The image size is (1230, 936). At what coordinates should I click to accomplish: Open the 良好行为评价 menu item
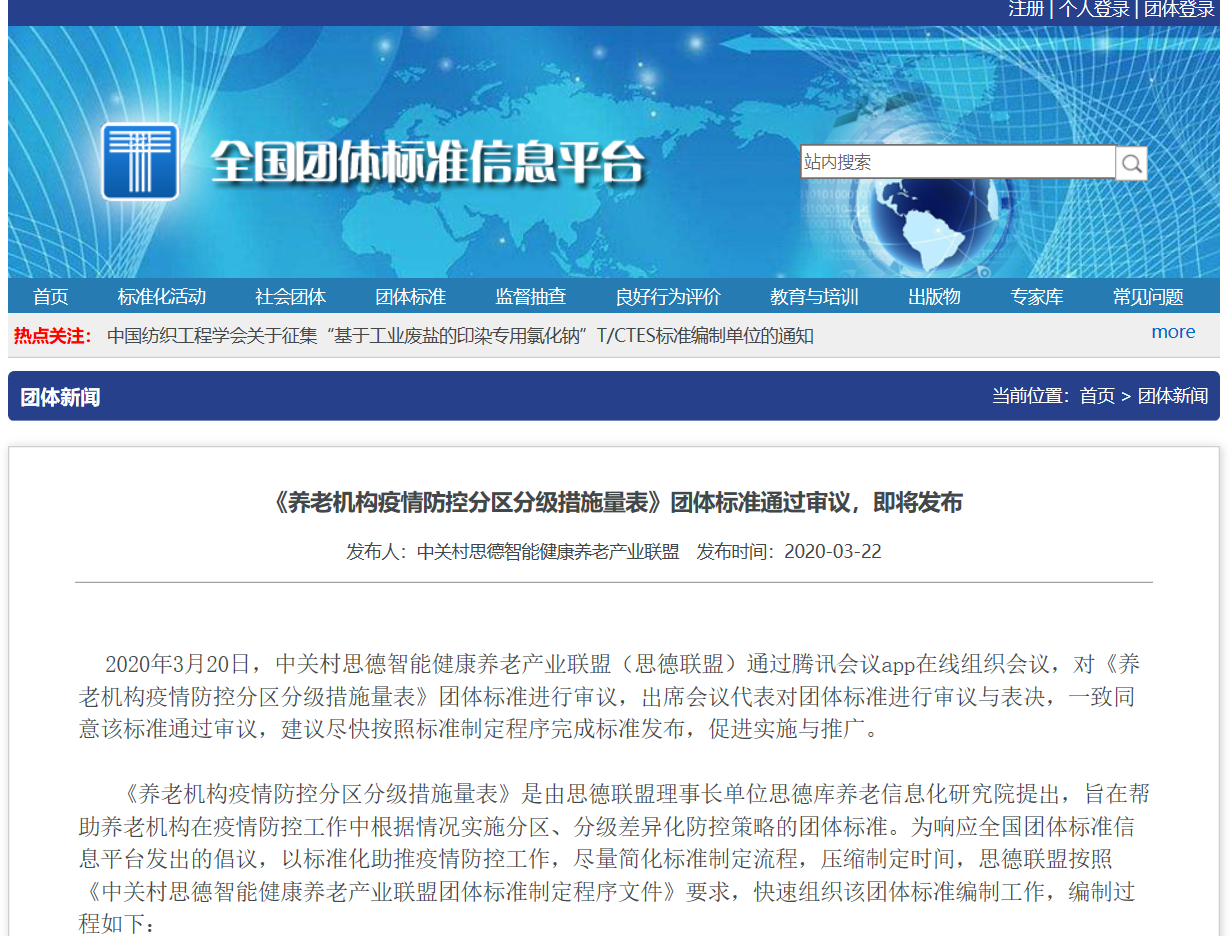click(668, 296)
